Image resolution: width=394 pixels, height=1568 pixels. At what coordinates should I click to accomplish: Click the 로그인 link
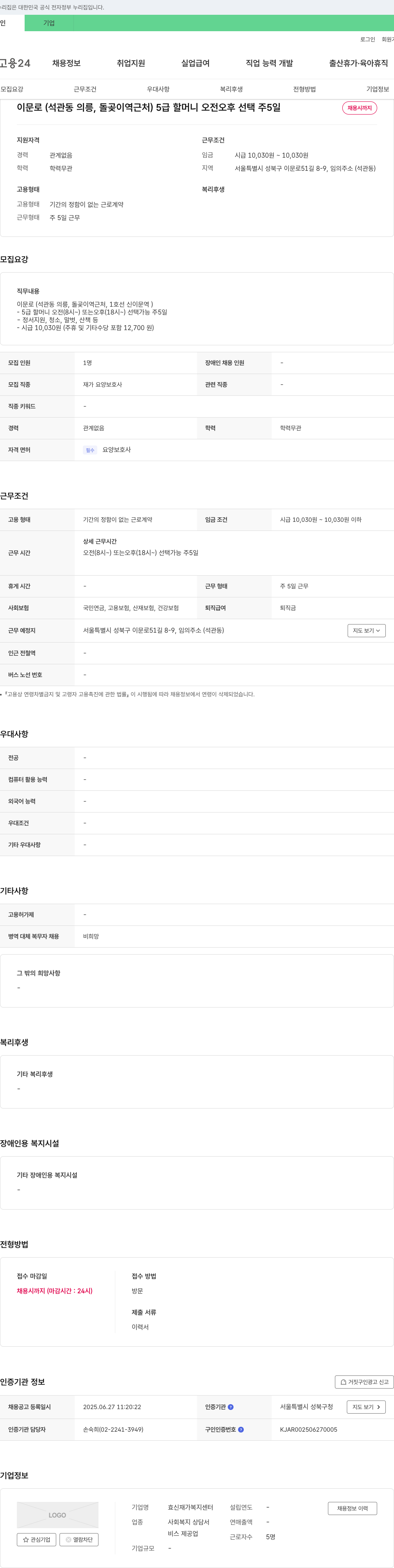367,39
